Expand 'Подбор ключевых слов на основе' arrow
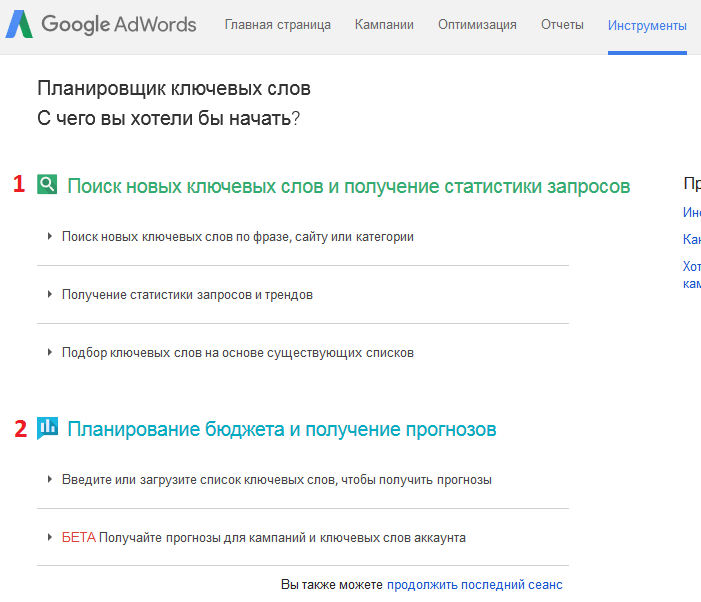Viewport: 701px width, 602px height. (49, 353)
